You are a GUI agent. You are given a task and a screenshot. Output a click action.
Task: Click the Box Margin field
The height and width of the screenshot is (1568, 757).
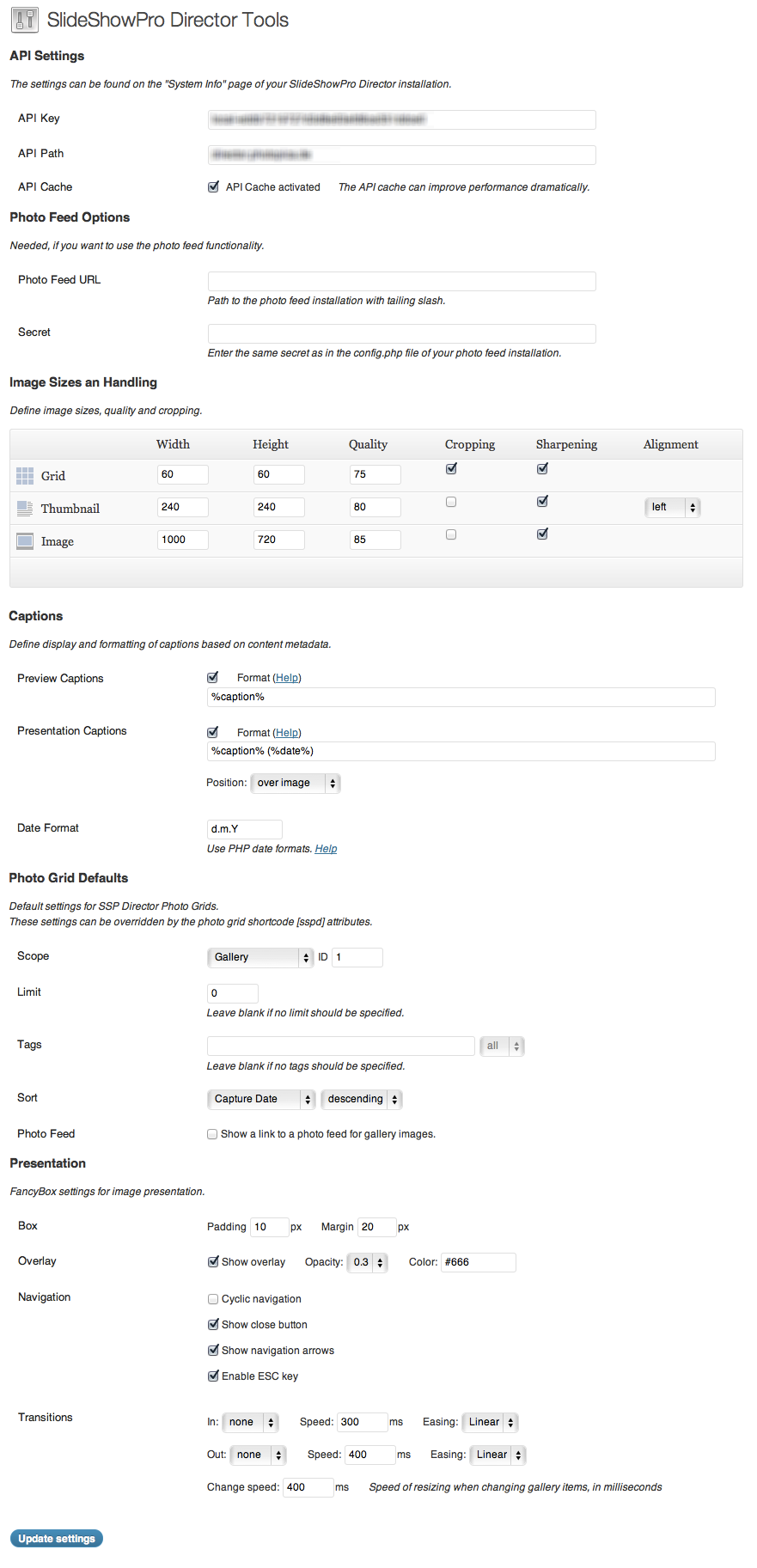(377, 1227)
